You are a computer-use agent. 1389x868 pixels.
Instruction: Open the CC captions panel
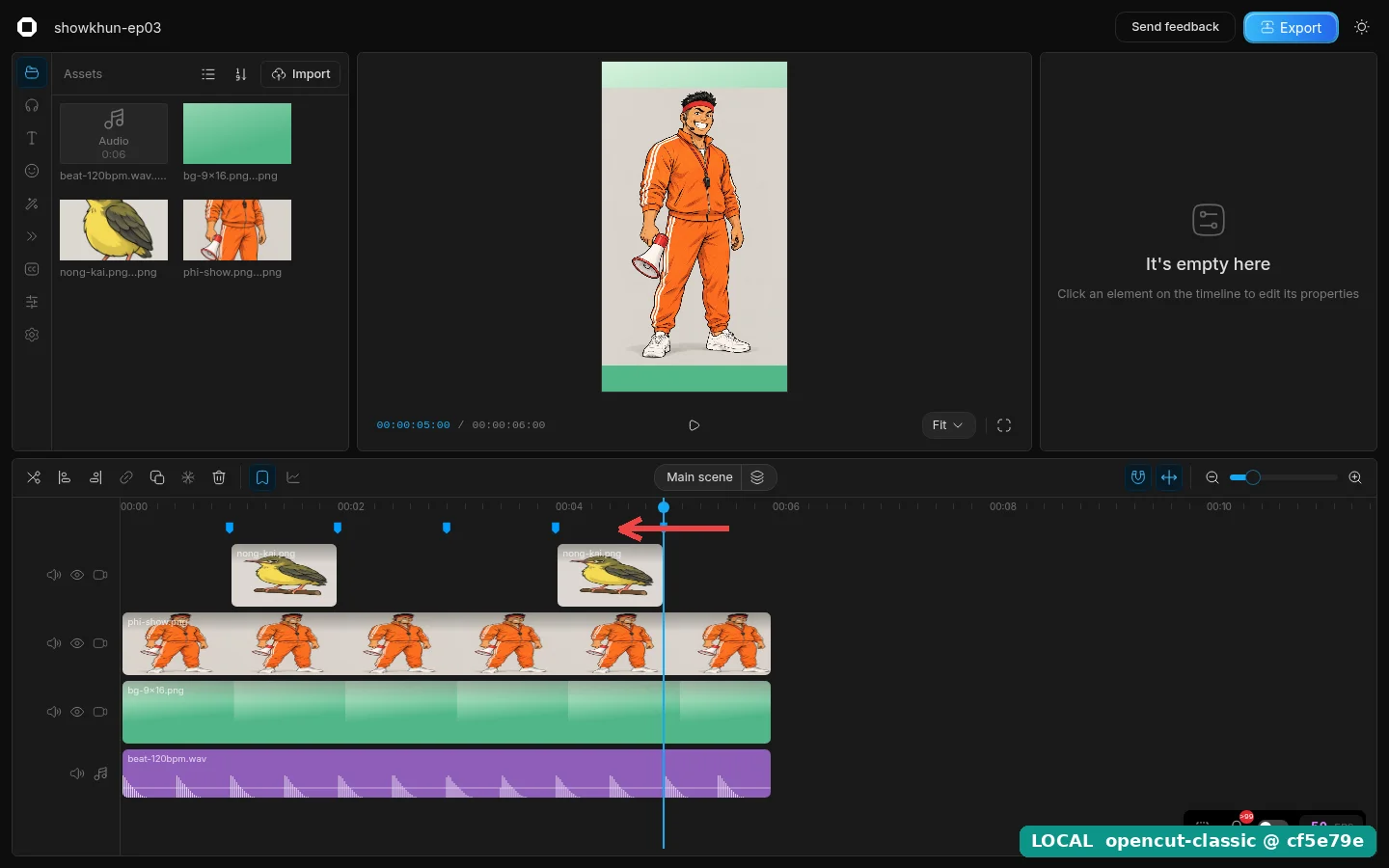(32, 269)
